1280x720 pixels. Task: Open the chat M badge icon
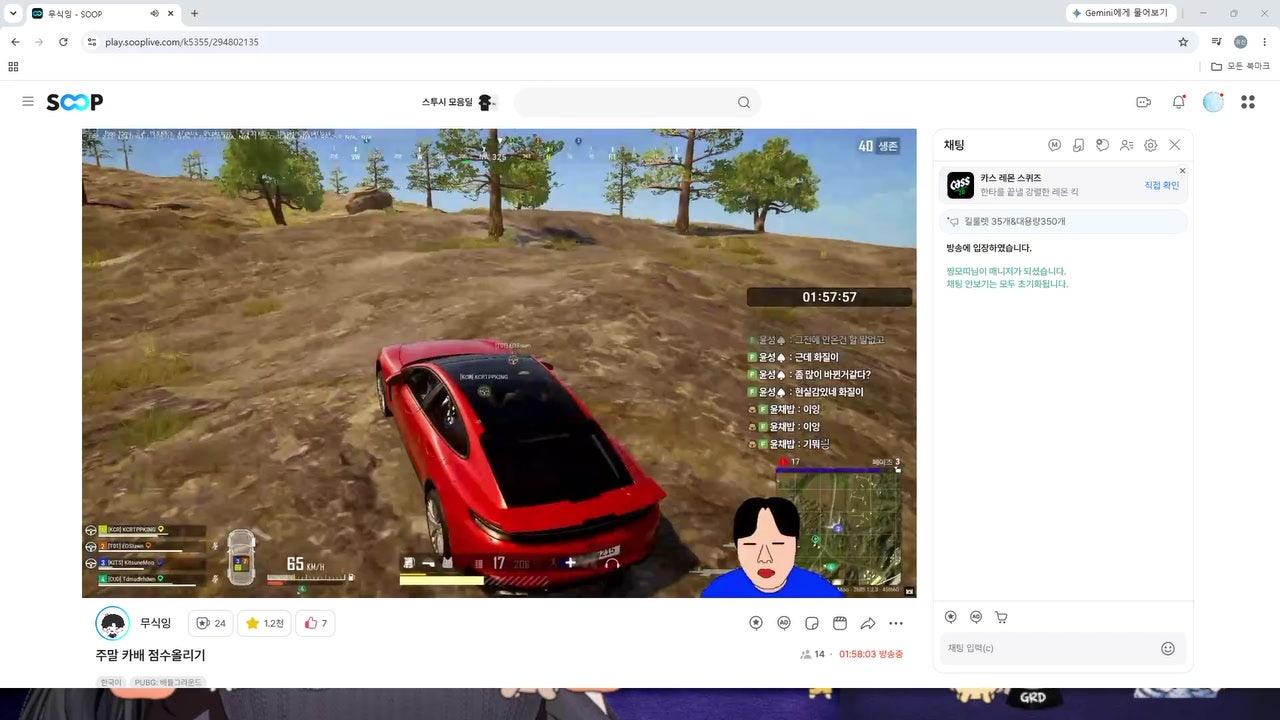pos(1054,145)
